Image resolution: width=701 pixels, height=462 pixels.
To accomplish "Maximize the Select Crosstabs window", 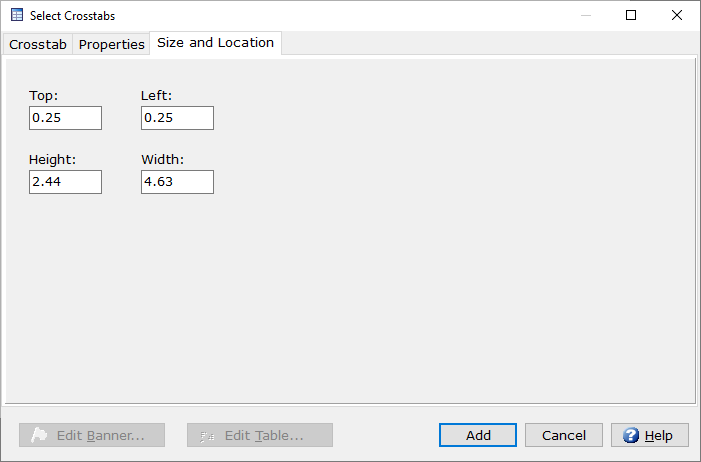I will (631, 15).
